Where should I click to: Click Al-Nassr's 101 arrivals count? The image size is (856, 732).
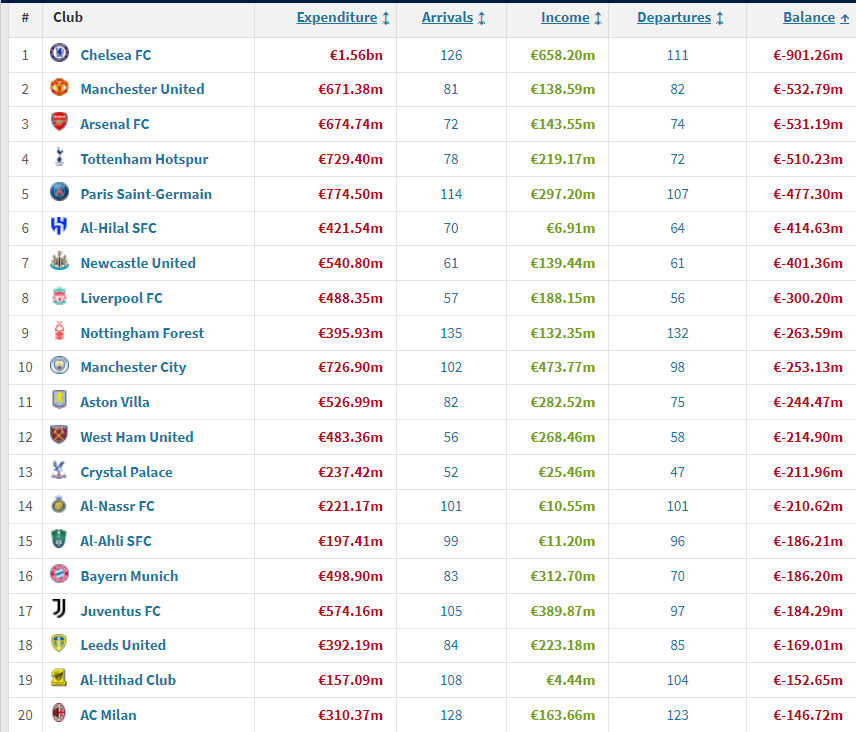pos(451,506)
